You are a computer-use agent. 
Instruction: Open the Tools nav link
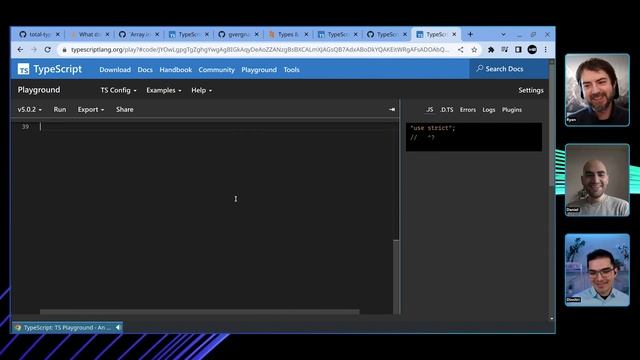coord(291,70)
